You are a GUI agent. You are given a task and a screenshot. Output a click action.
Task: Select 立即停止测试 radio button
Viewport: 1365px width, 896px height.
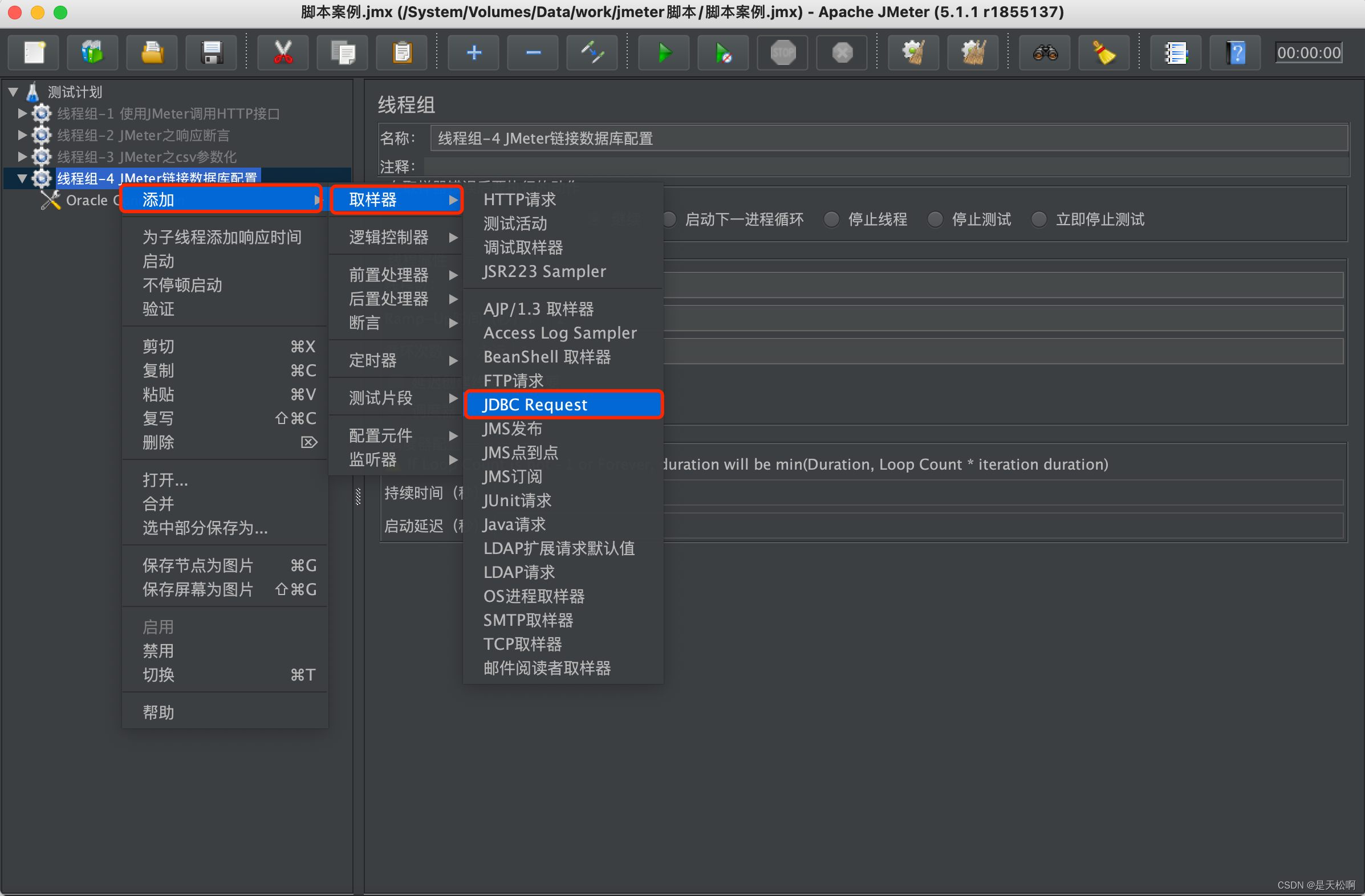coord(1039,219)
